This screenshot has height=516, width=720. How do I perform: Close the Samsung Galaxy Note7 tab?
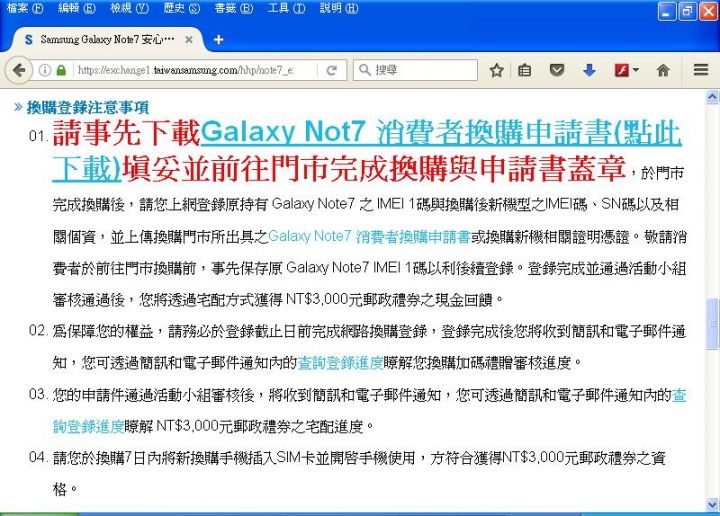pyautogui.click(x=189, y=40)
